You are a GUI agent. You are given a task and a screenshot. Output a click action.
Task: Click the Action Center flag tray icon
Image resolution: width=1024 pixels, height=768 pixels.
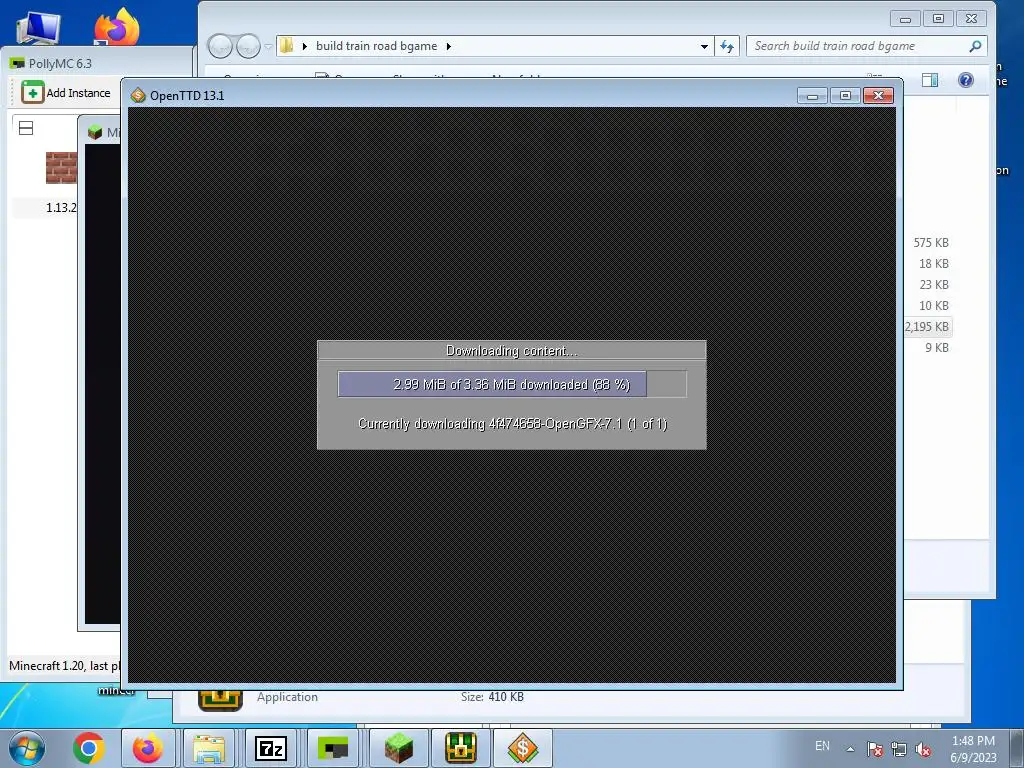point(874,749)
